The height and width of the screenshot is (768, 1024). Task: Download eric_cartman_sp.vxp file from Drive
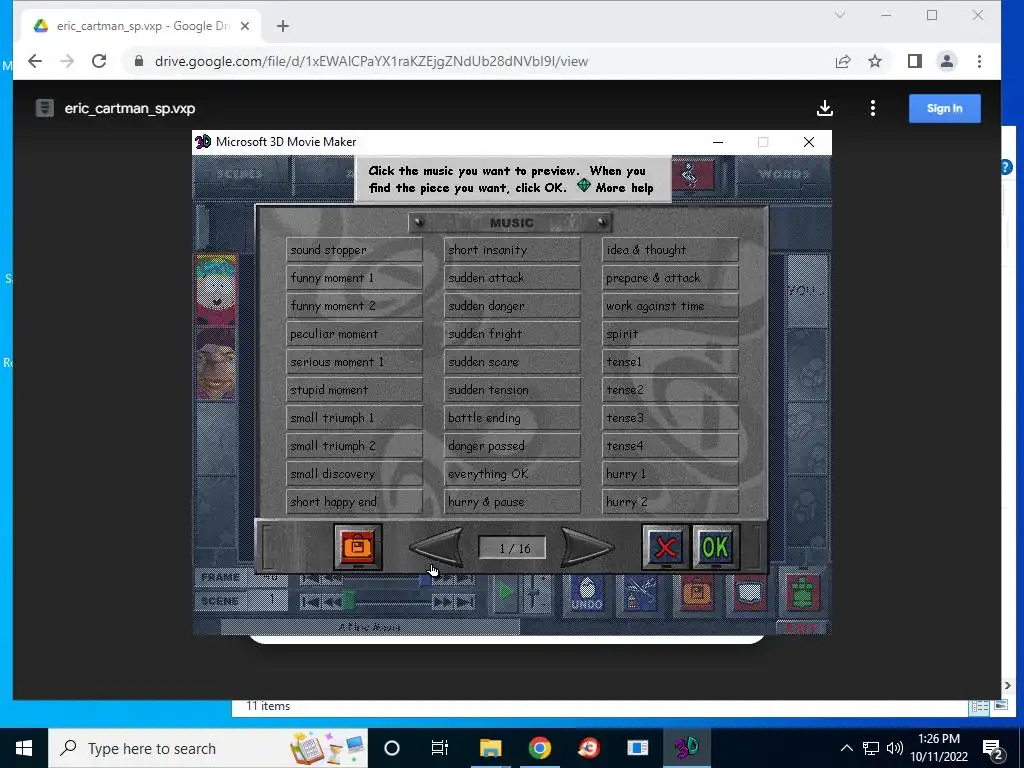point(825,108)
